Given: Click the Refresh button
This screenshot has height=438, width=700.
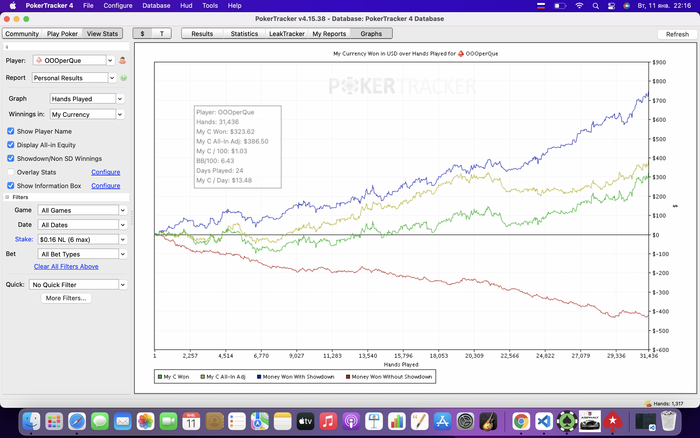Looking at the screenshot, I should coord(677,34).
